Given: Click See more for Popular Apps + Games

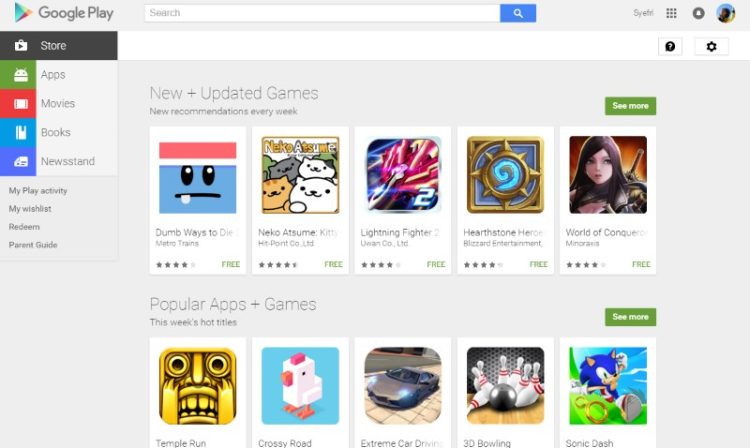Looking at the screenshot, I should click(630, 317).
